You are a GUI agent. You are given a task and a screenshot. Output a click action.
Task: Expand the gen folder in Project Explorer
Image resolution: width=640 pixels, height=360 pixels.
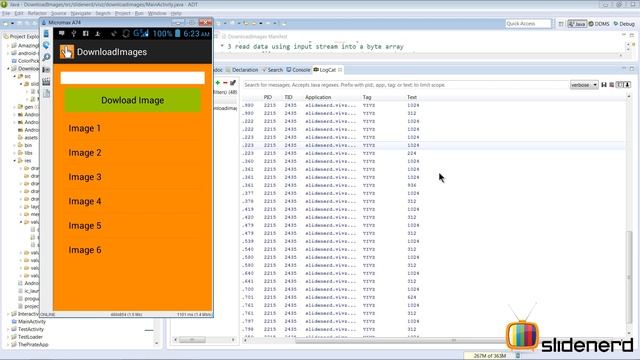pyautogui.click(x=14, y=107)
